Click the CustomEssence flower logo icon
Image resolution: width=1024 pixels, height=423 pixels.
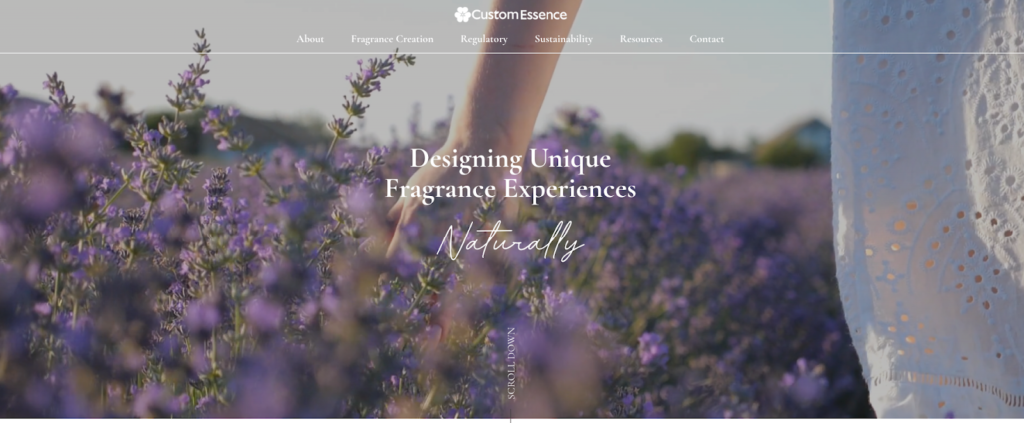point(462,14)
